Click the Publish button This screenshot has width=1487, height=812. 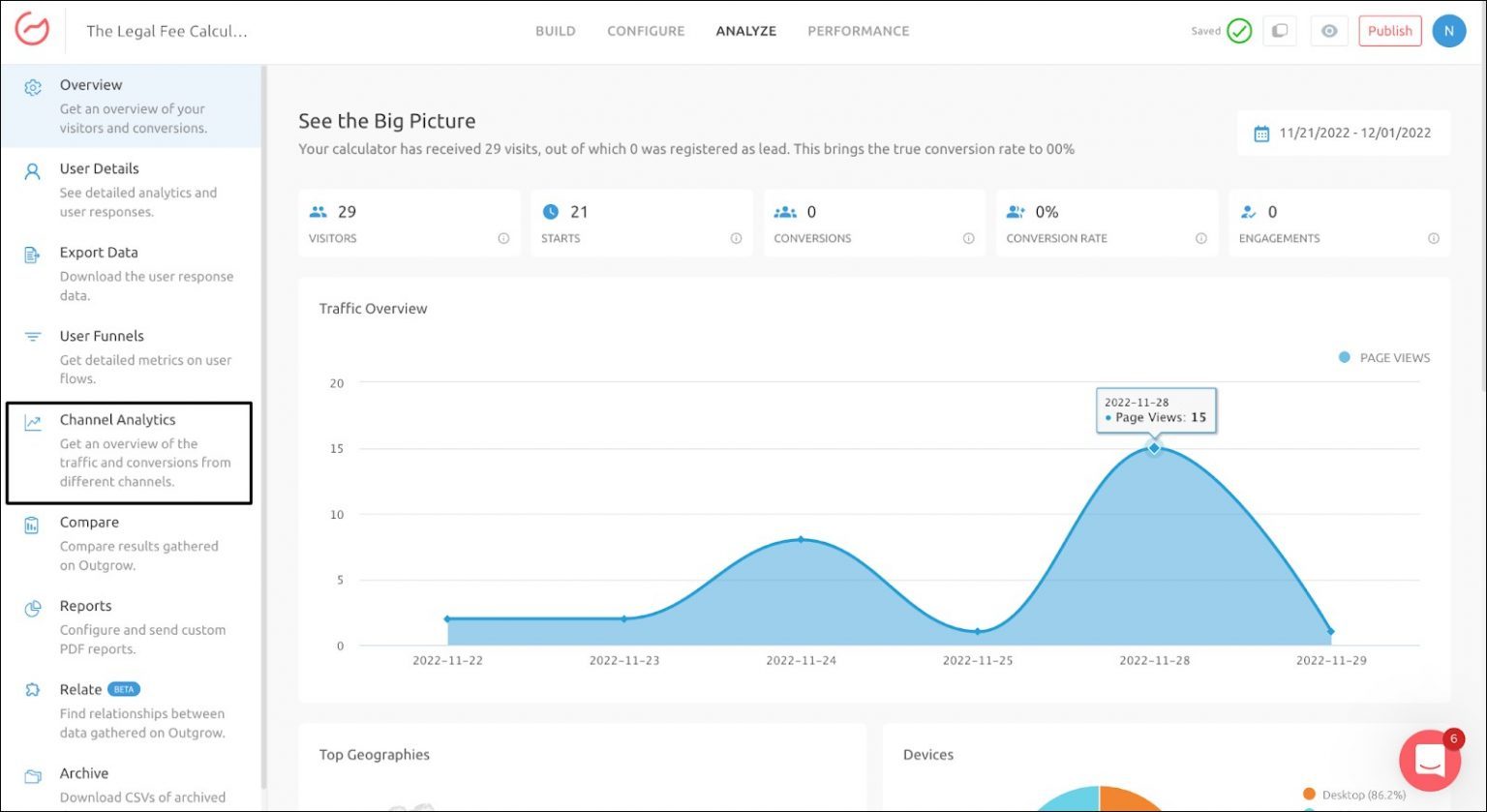click(1389, 31)
